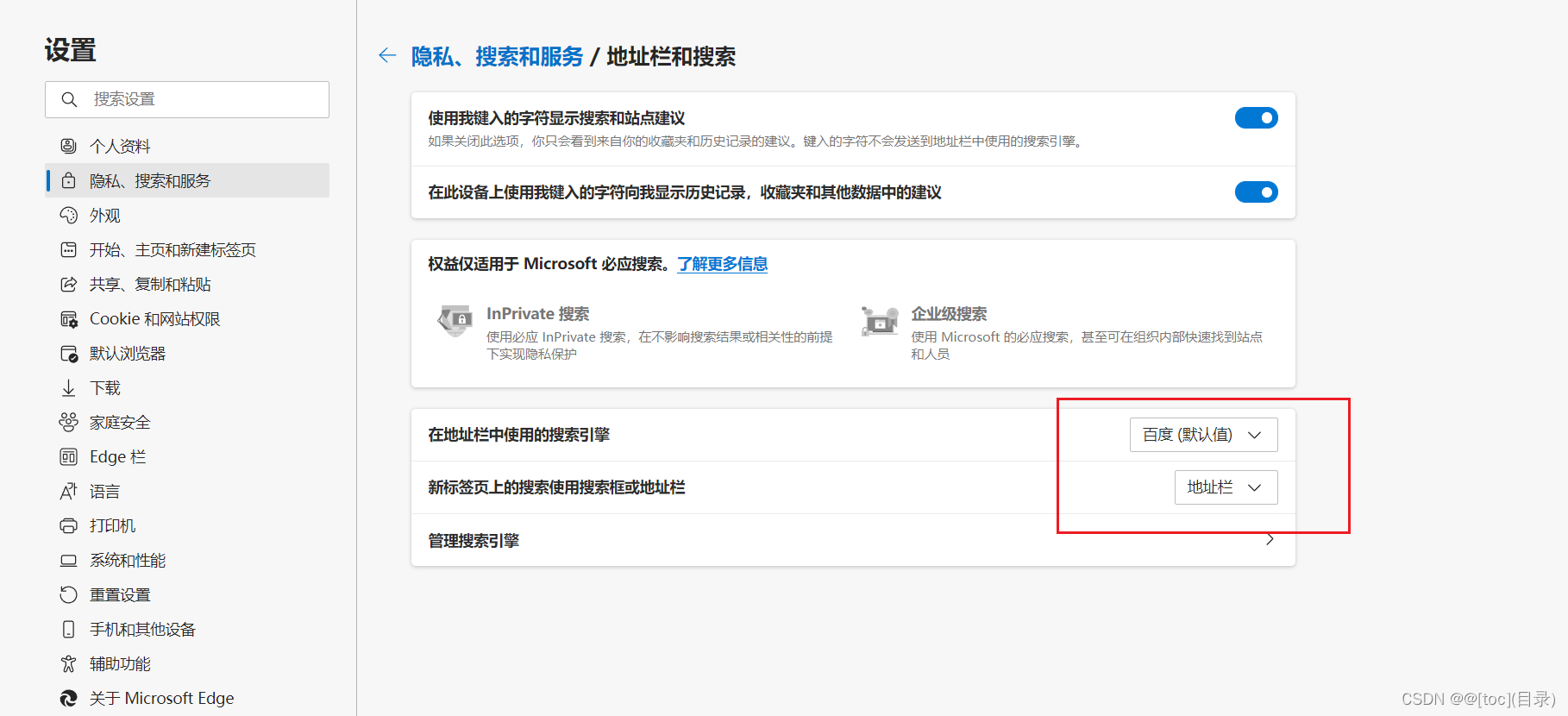
Task: Click the 下载 download arrow icon
Action: (x=68, y=387)
